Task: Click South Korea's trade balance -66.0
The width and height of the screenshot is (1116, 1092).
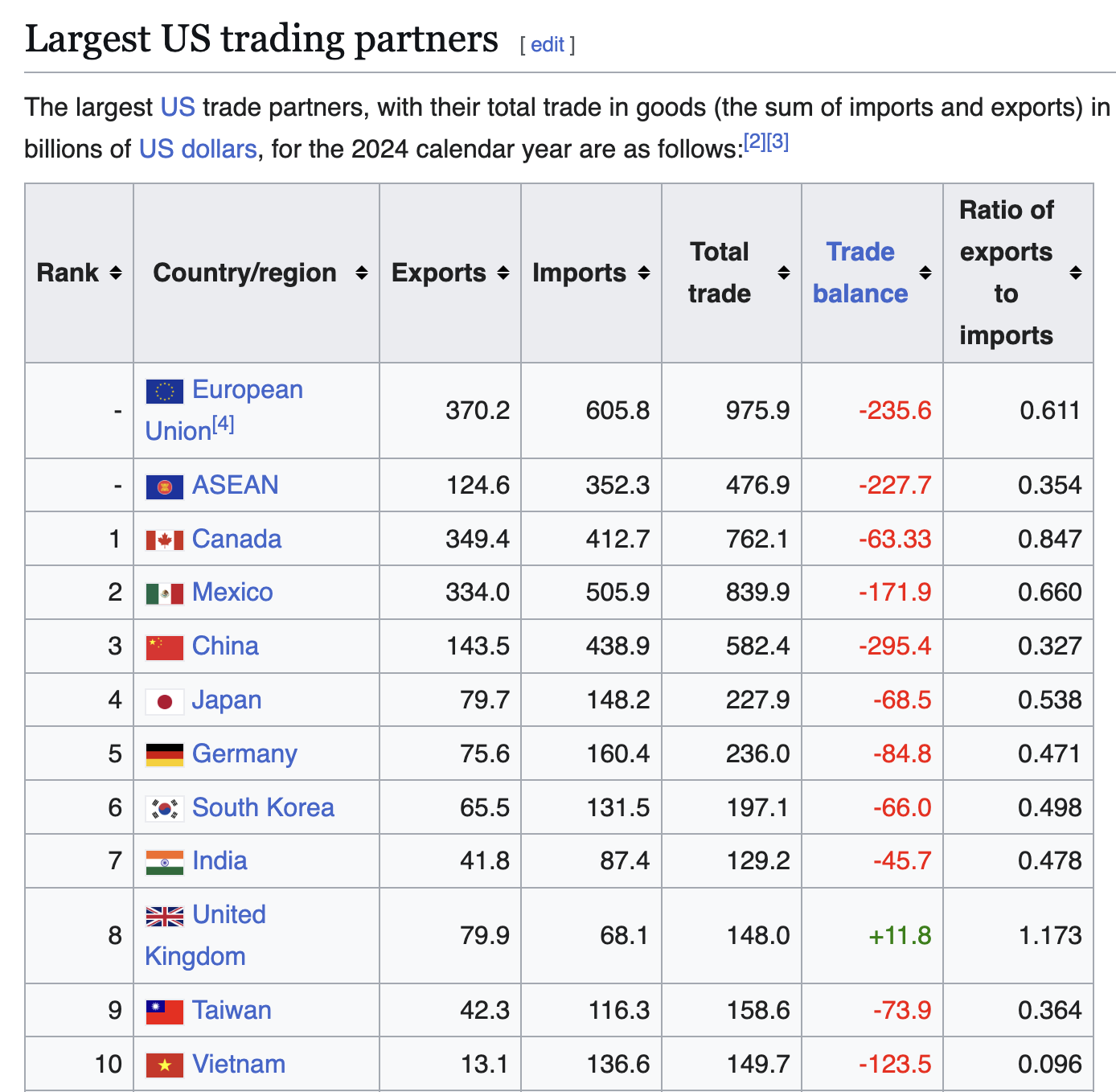Action: pyautogui.click(x=902, y=807)
